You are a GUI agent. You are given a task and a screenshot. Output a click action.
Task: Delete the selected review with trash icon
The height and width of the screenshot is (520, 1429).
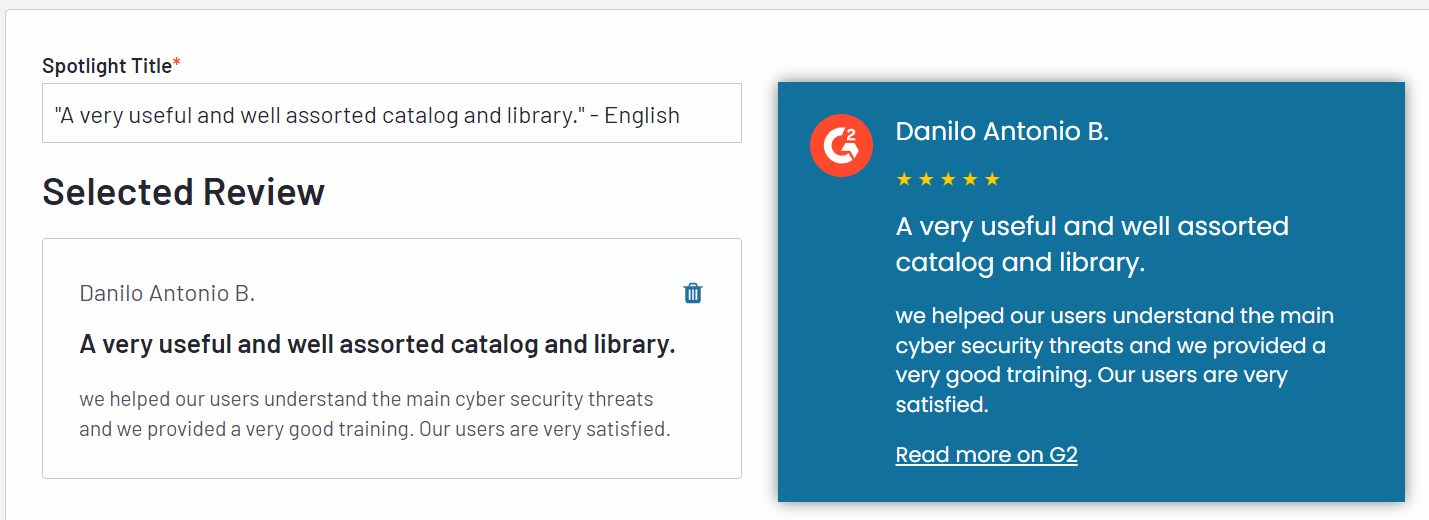(x=693, y=293)
